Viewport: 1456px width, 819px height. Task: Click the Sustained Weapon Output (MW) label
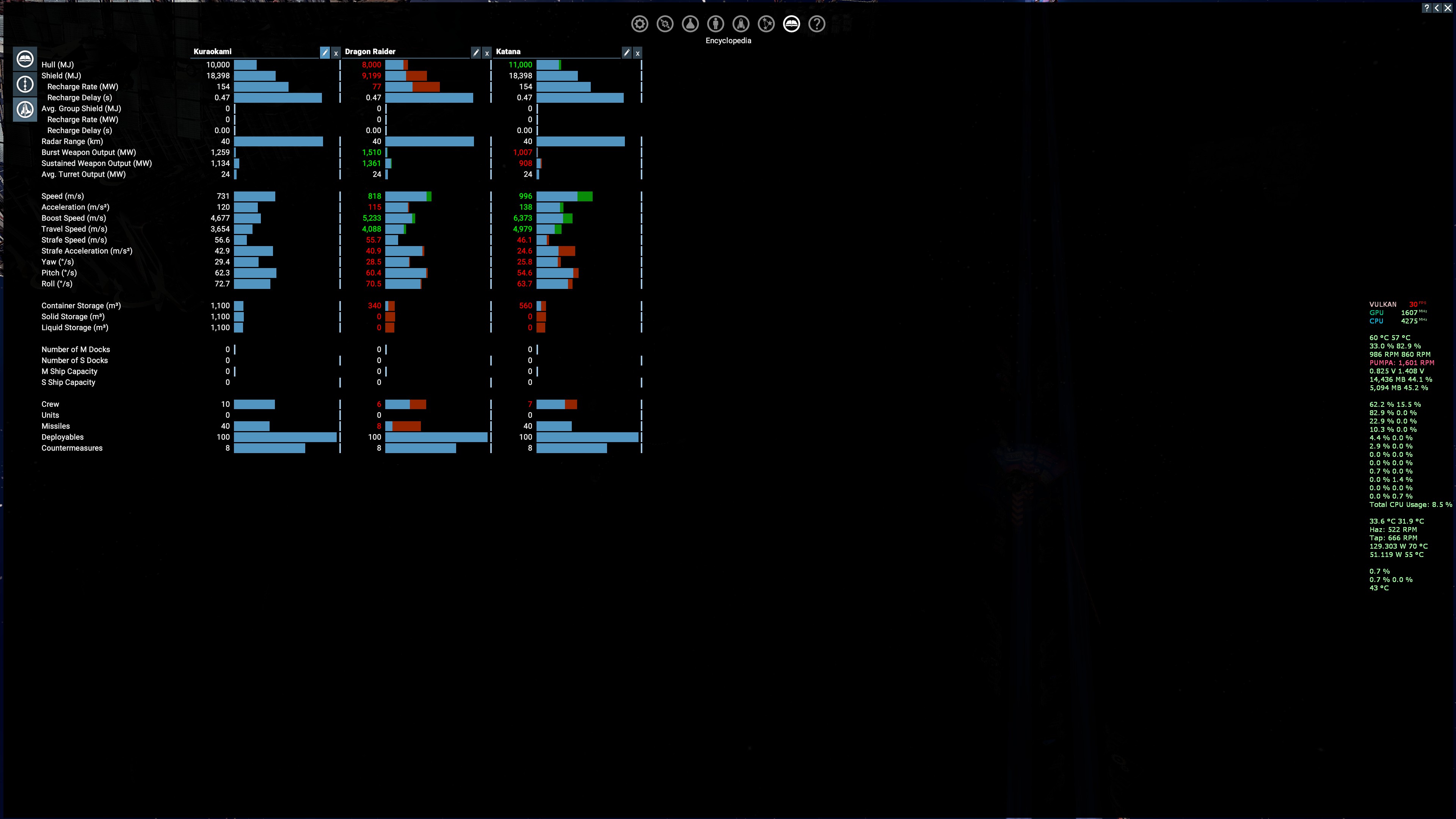point(97,163)
